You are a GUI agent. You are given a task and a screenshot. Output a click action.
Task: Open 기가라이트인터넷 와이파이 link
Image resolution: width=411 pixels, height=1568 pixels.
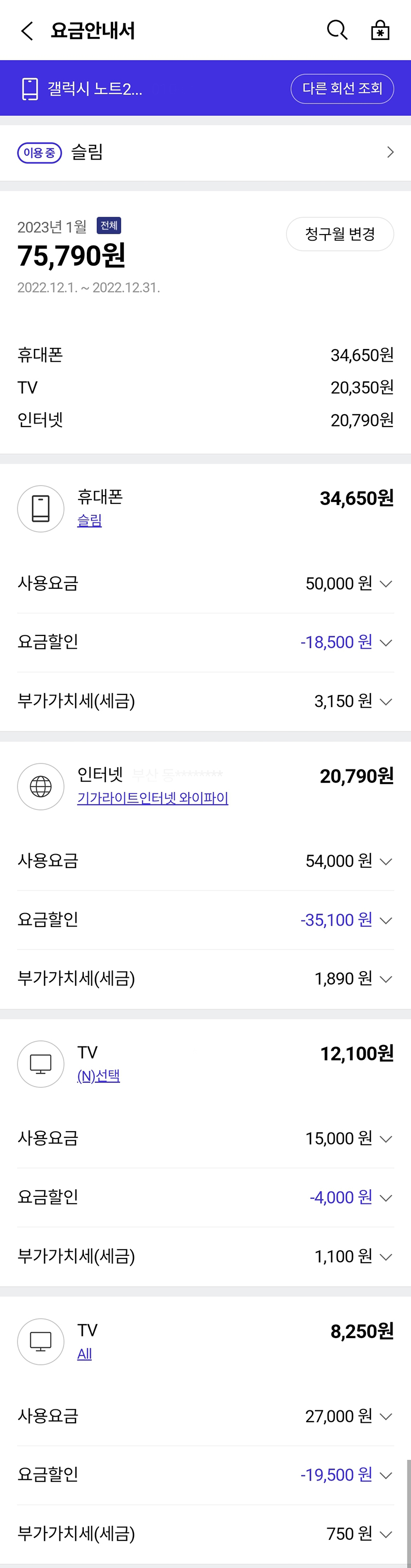(152, 798)
